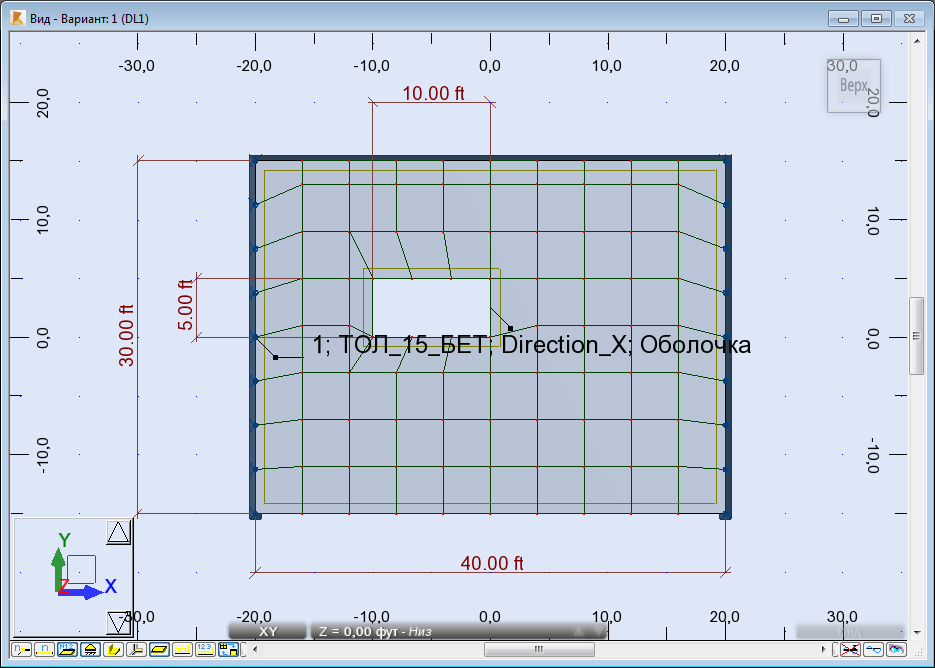Click the glasses-shaped view filter icon
The width and height of the screenshot is (935, 668).
pos(874,649)
